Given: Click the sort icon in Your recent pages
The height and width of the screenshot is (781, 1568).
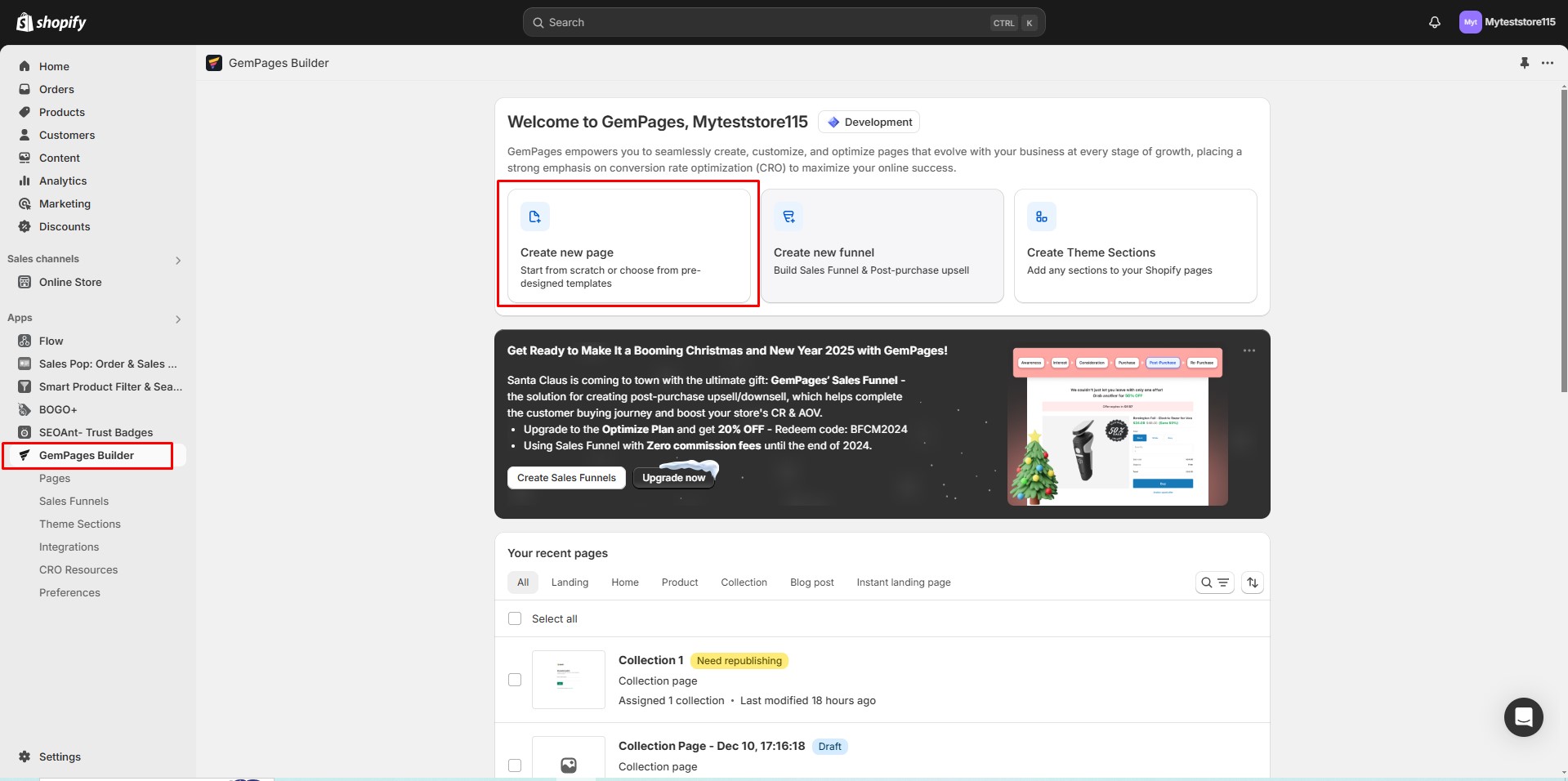Looking at the screenshot, I should pyautogui.click(x=1253, y=582).
